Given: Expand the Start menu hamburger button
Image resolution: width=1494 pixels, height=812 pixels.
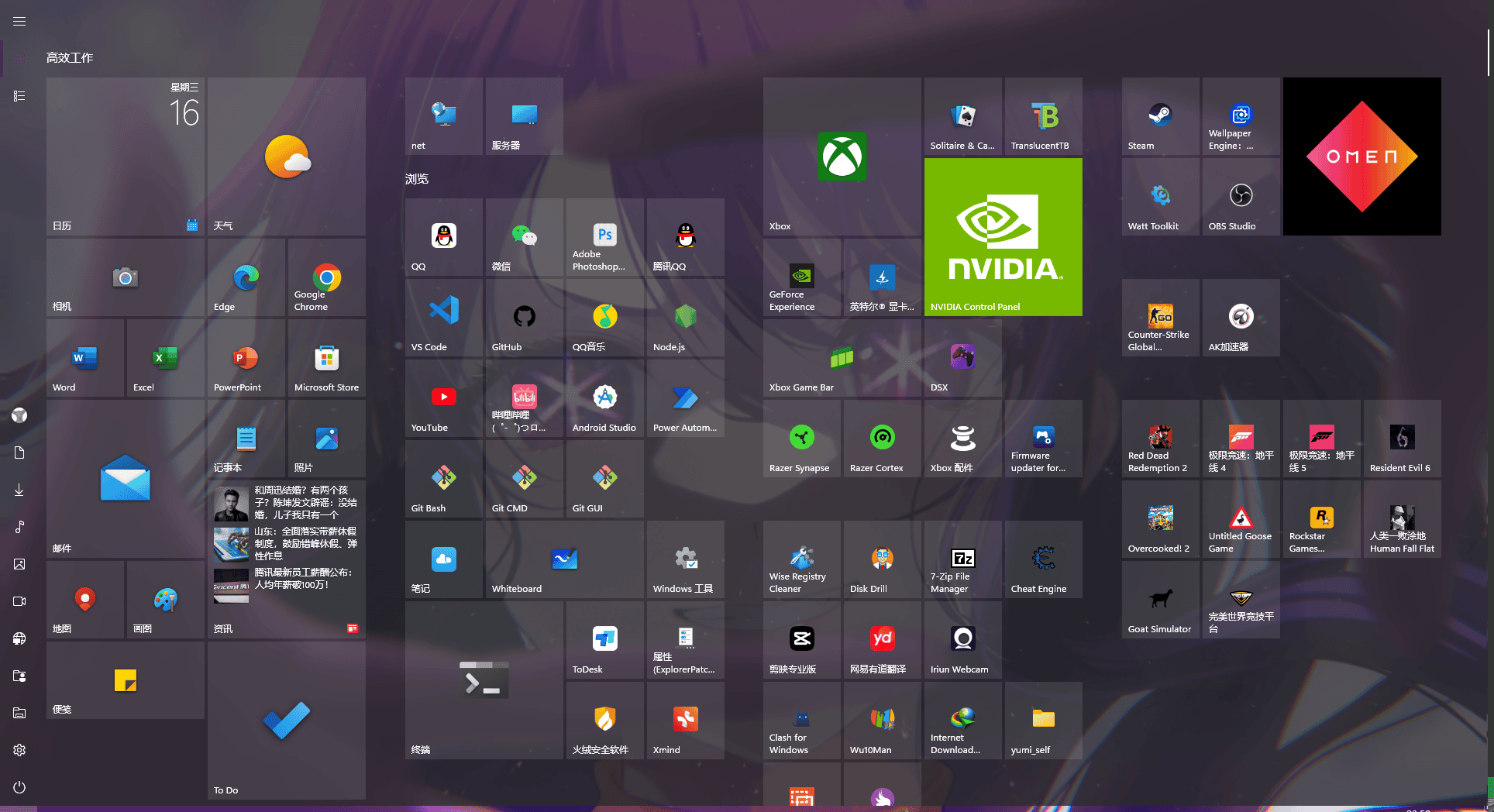Looking at the screenshot, I should (19, 22).
